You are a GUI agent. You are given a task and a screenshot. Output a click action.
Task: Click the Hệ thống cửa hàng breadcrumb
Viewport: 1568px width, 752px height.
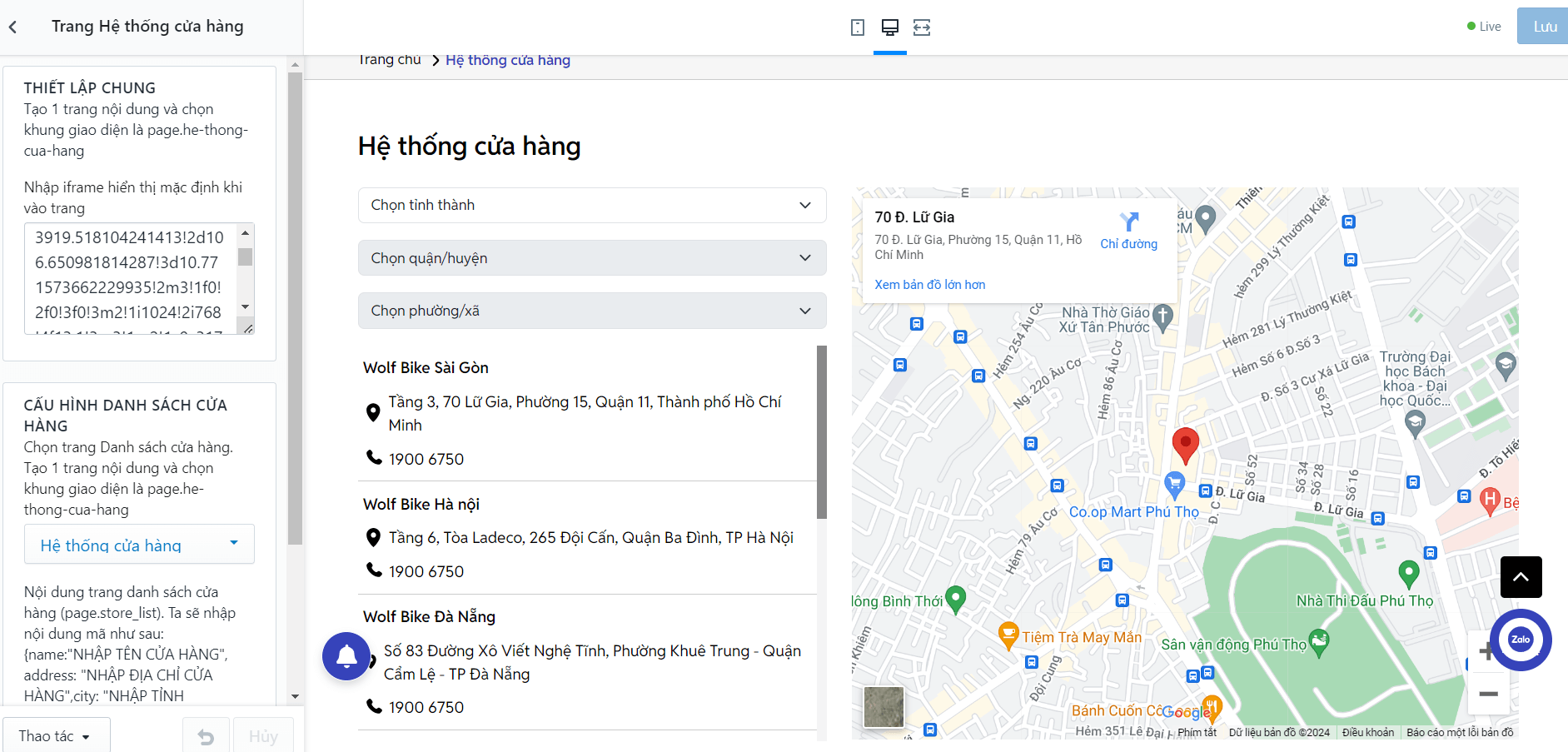508,60
